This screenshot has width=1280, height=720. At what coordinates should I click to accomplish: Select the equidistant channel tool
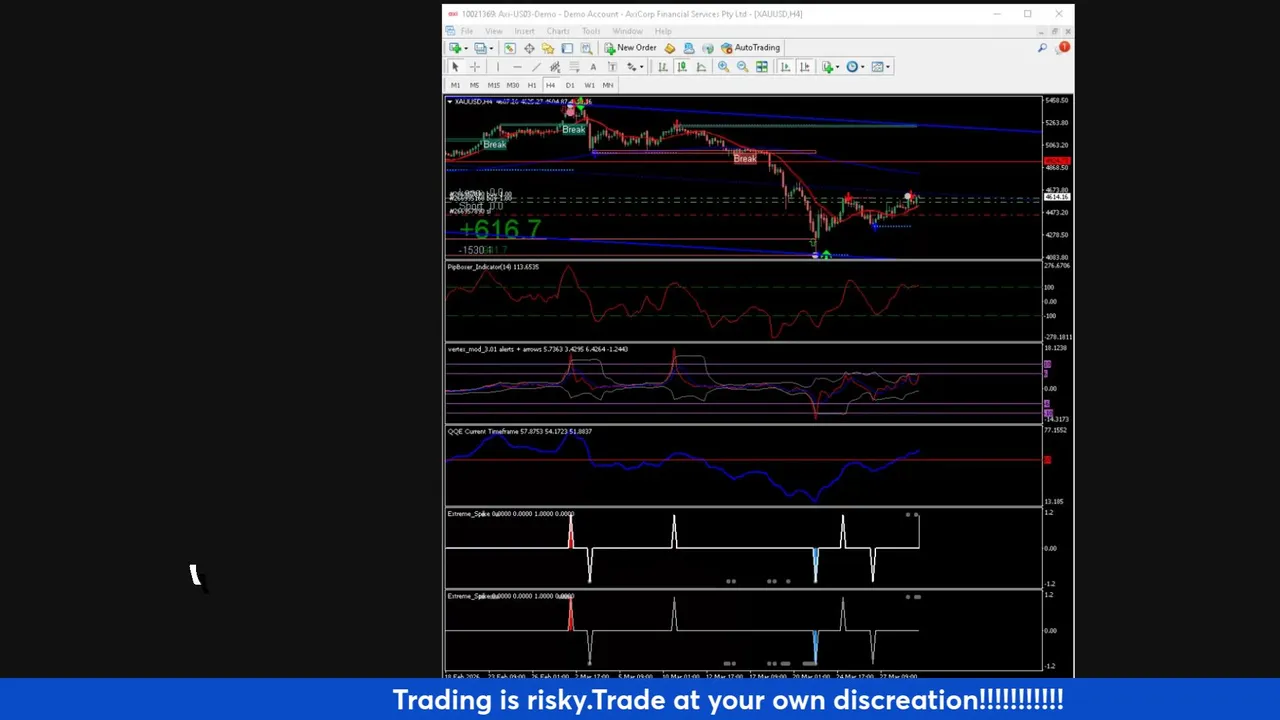(555, 67)
